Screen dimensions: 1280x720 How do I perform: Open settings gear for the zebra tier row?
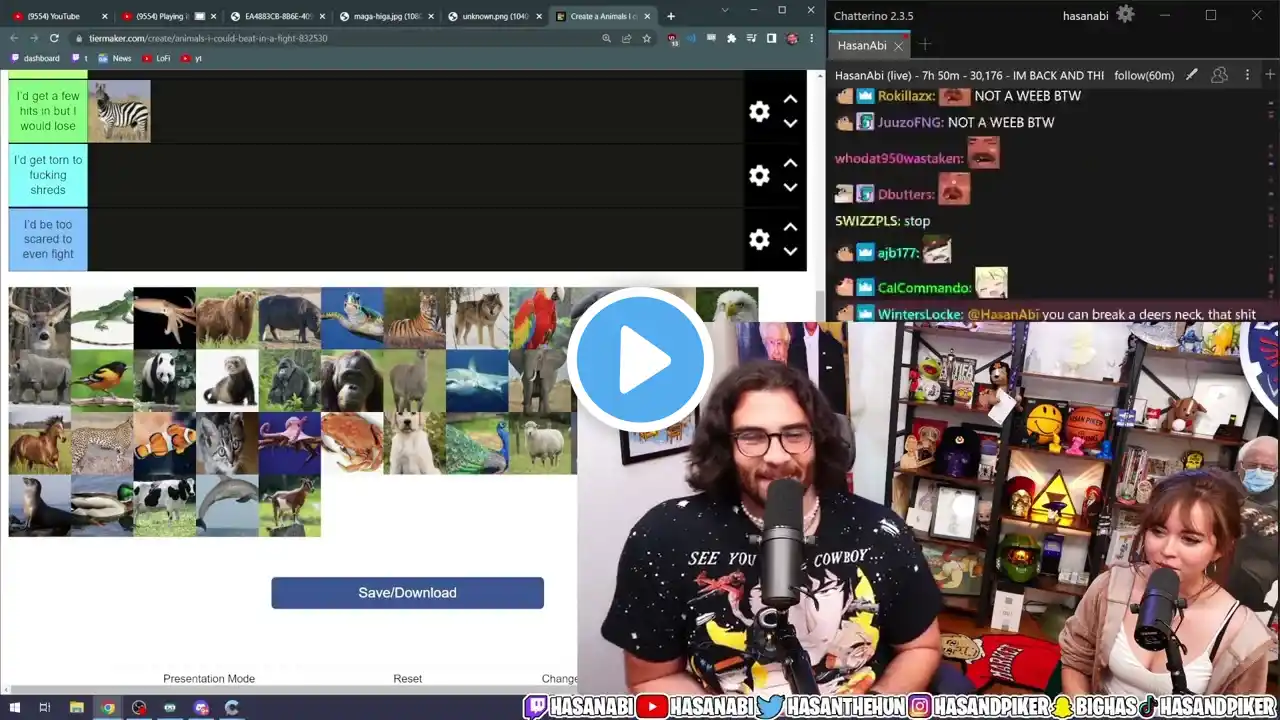(x=760, y=112)
